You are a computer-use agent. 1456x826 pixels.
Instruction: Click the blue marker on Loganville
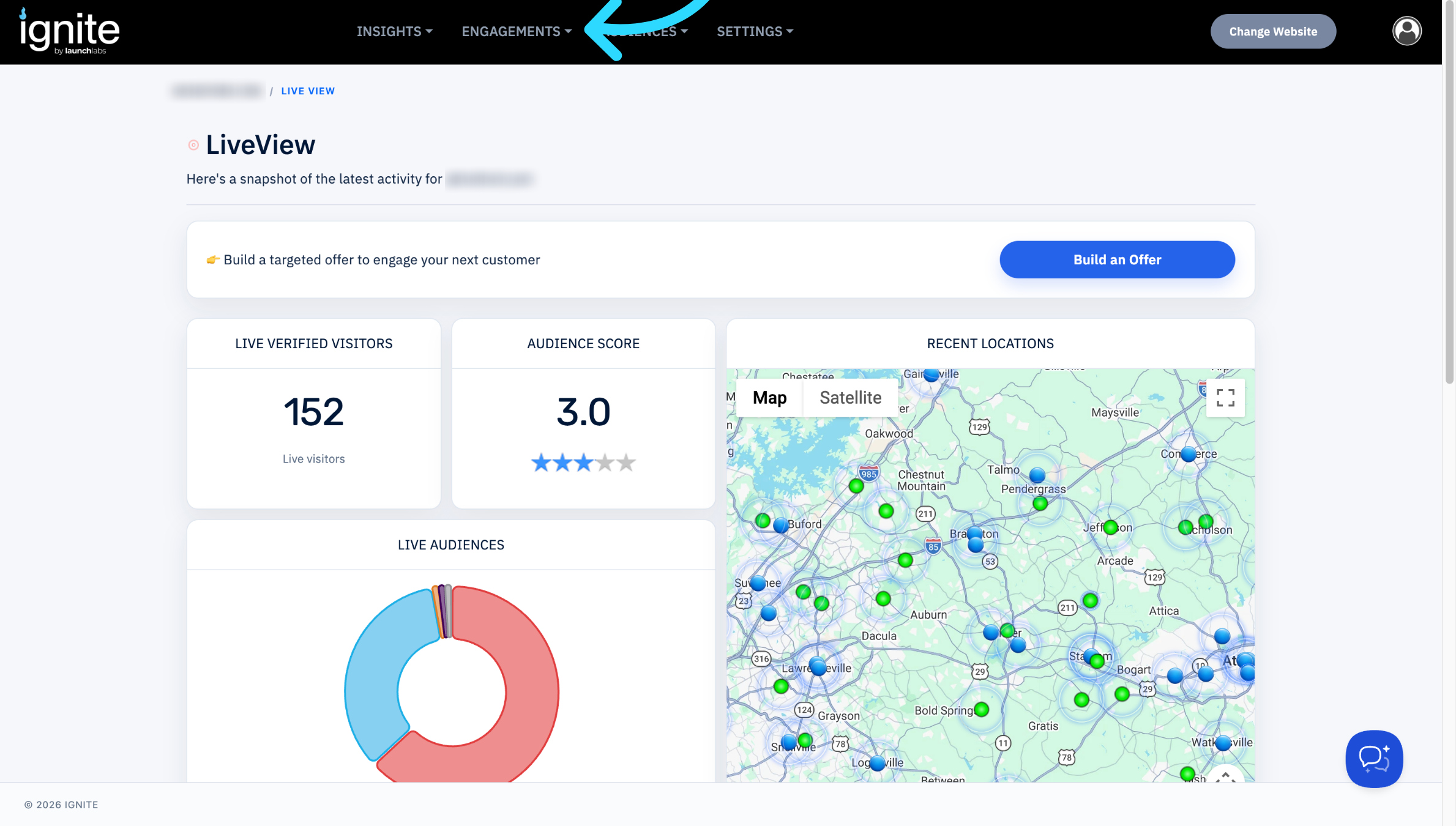(877, 763)
